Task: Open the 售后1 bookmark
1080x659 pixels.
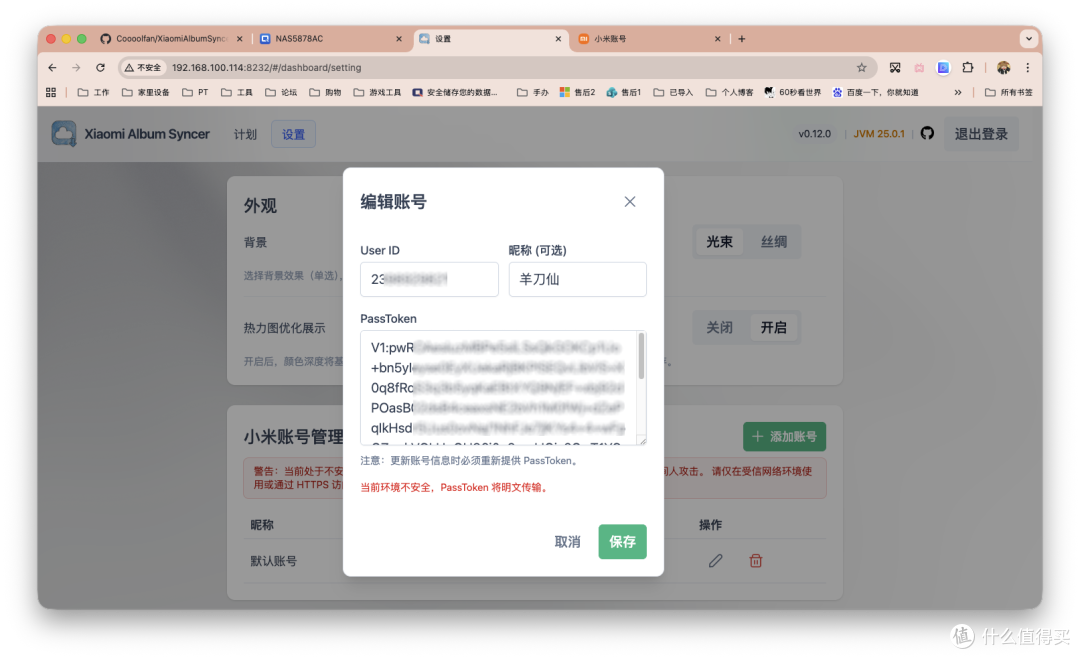Action: pyautogui.click(x=624, y=92)
